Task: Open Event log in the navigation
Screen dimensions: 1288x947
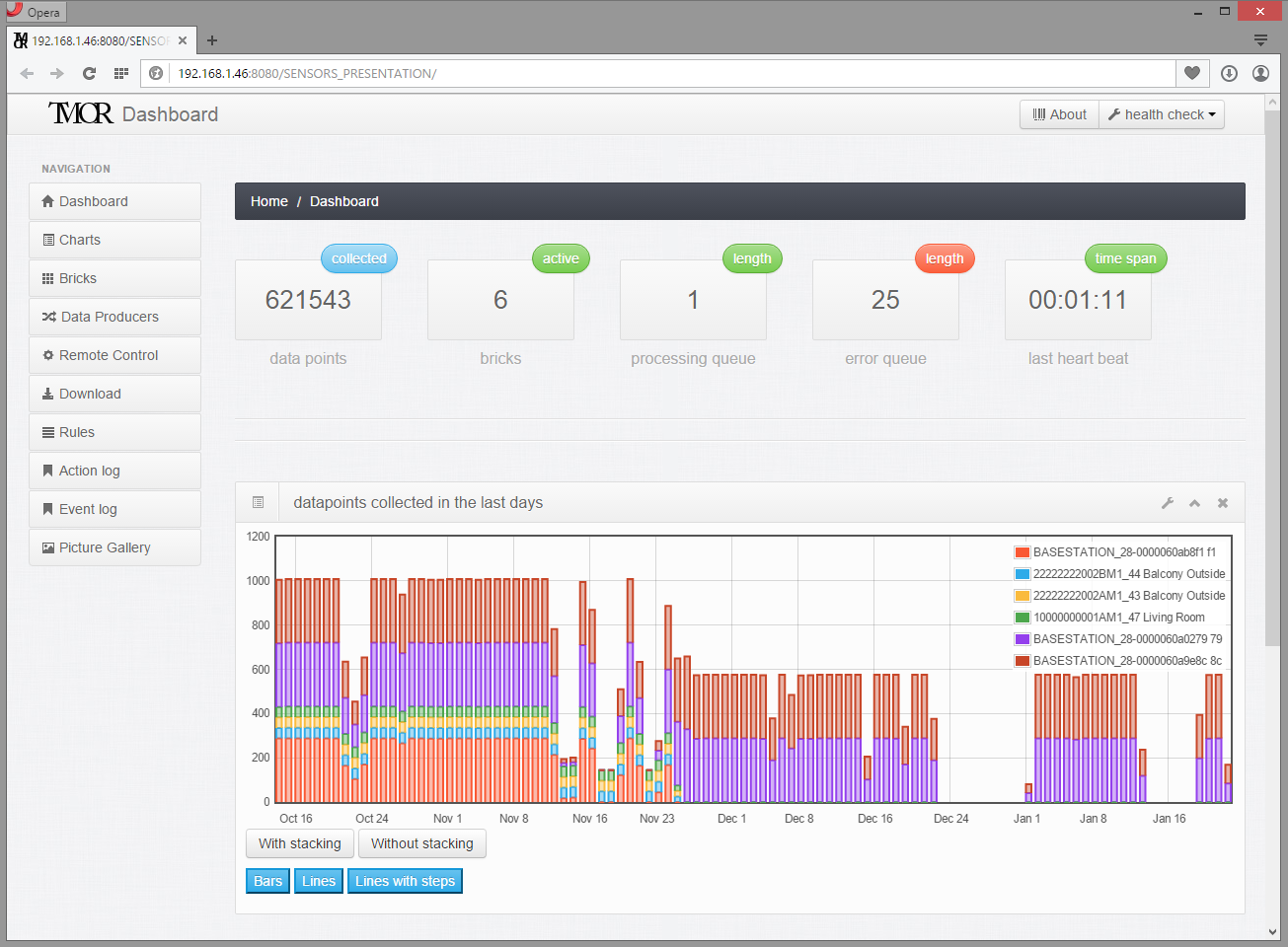Action: point(114,509)
